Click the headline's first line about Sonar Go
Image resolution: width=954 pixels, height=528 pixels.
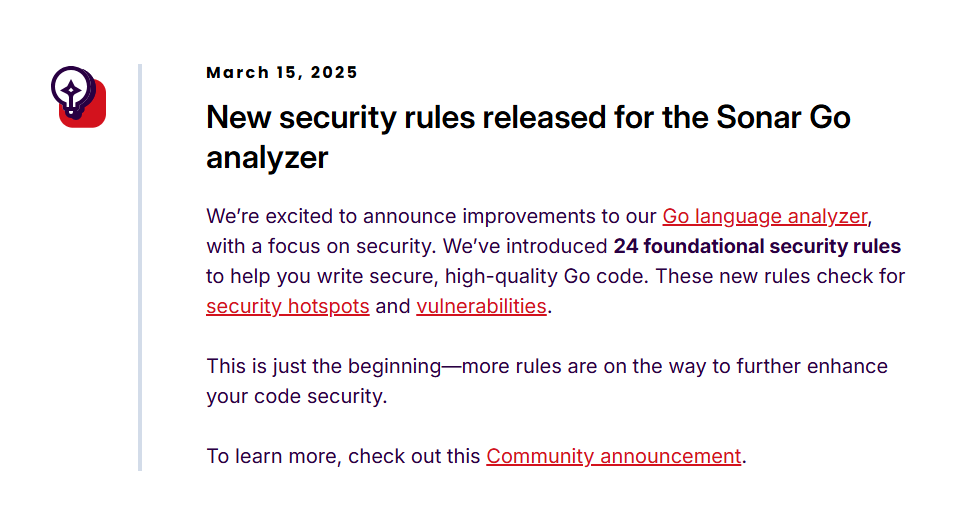528,117
